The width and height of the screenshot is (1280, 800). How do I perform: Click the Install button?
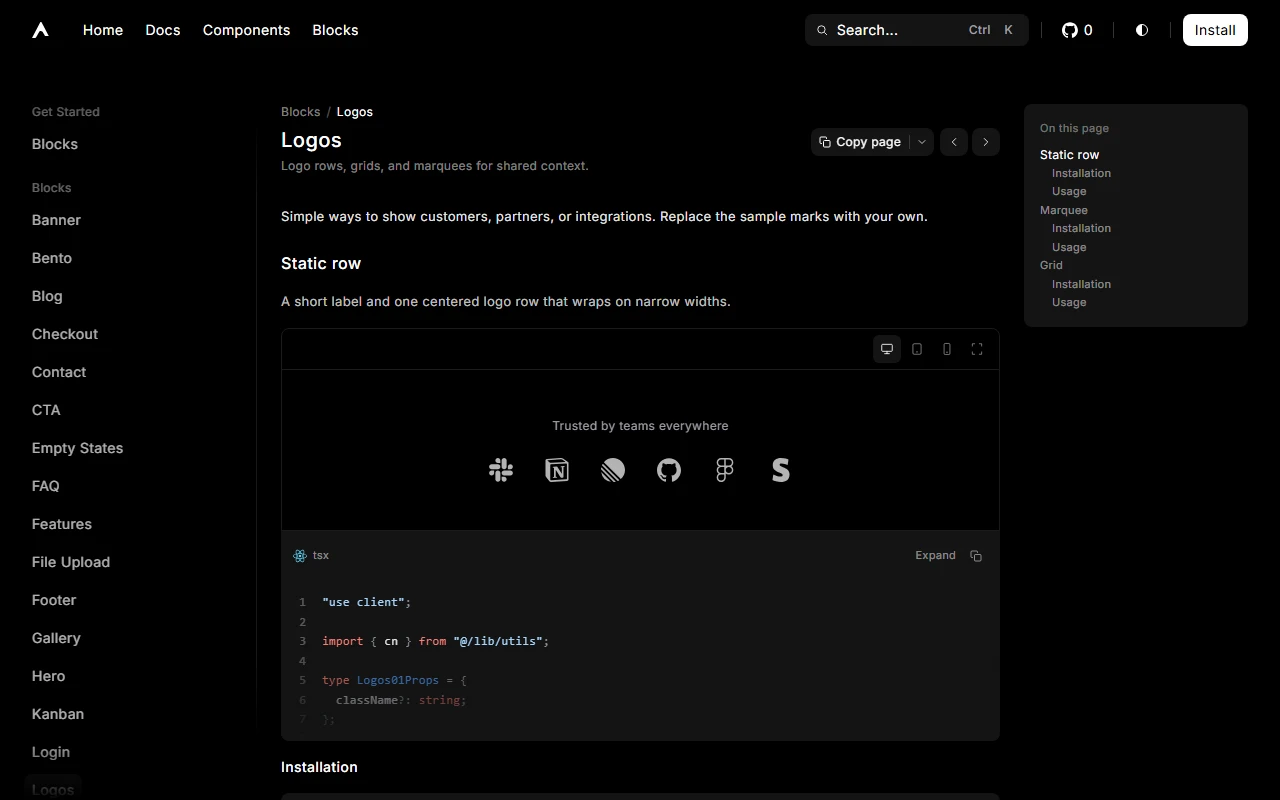[x=1215, y=30]
